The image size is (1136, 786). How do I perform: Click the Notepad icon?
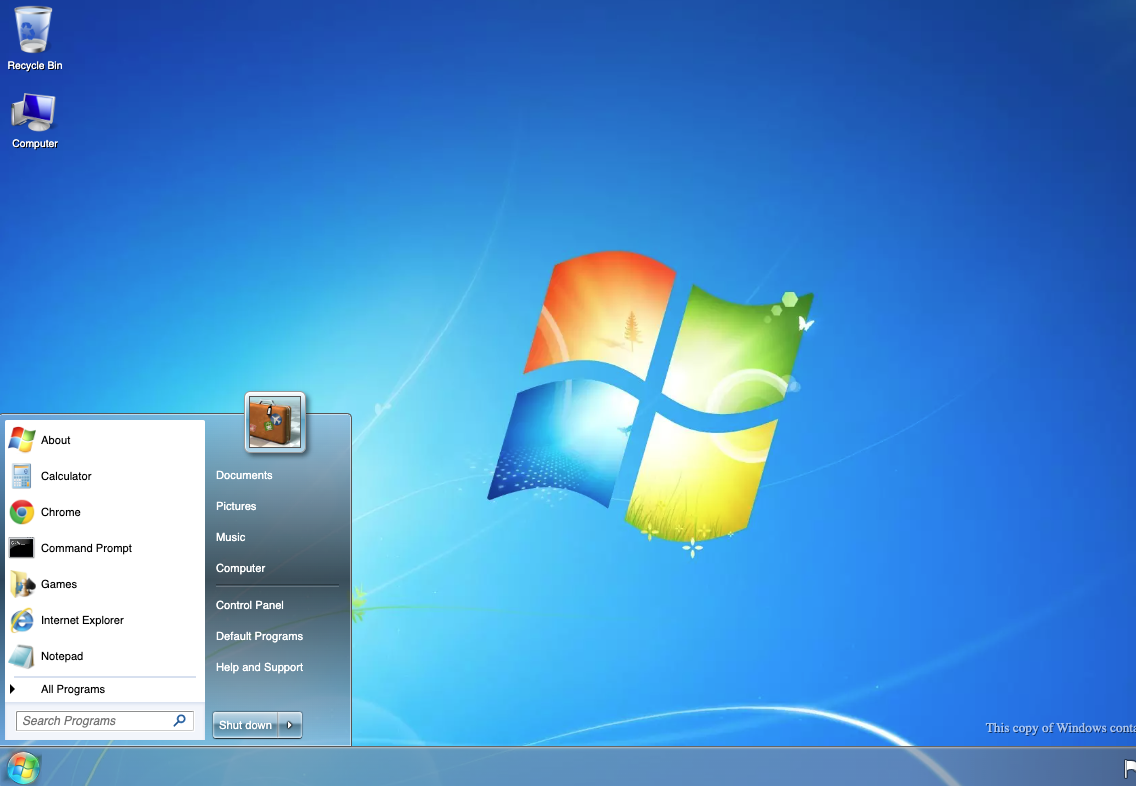point(22,656)
